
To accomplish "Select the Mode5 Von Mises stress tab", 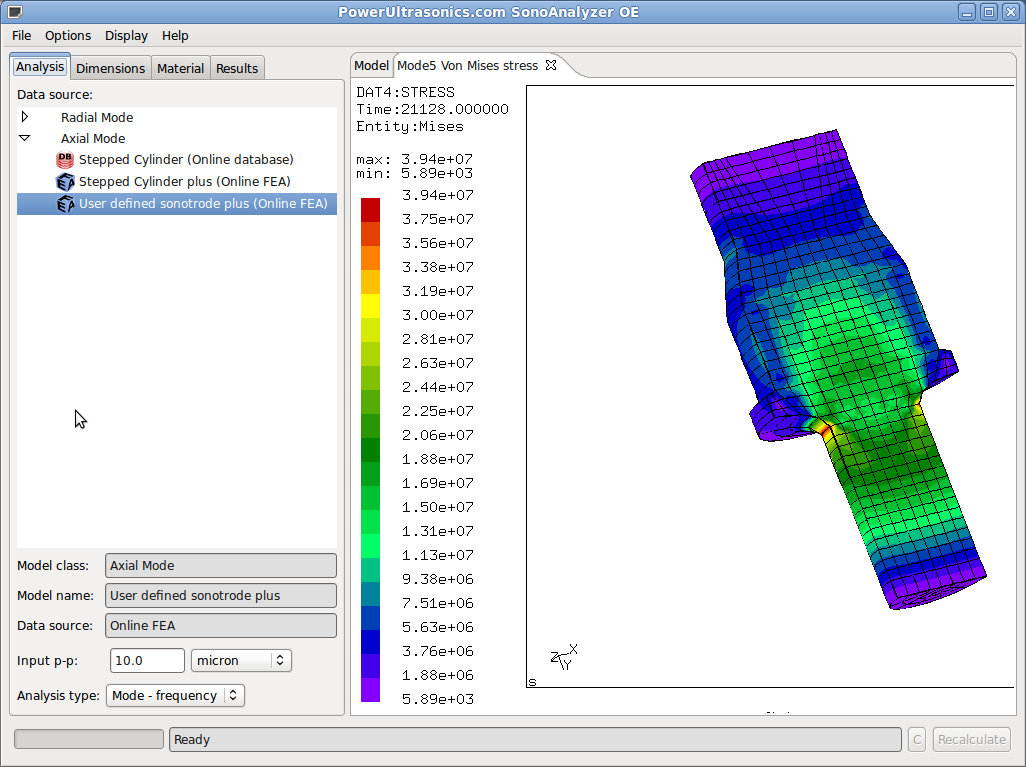I will coord(467,65).
